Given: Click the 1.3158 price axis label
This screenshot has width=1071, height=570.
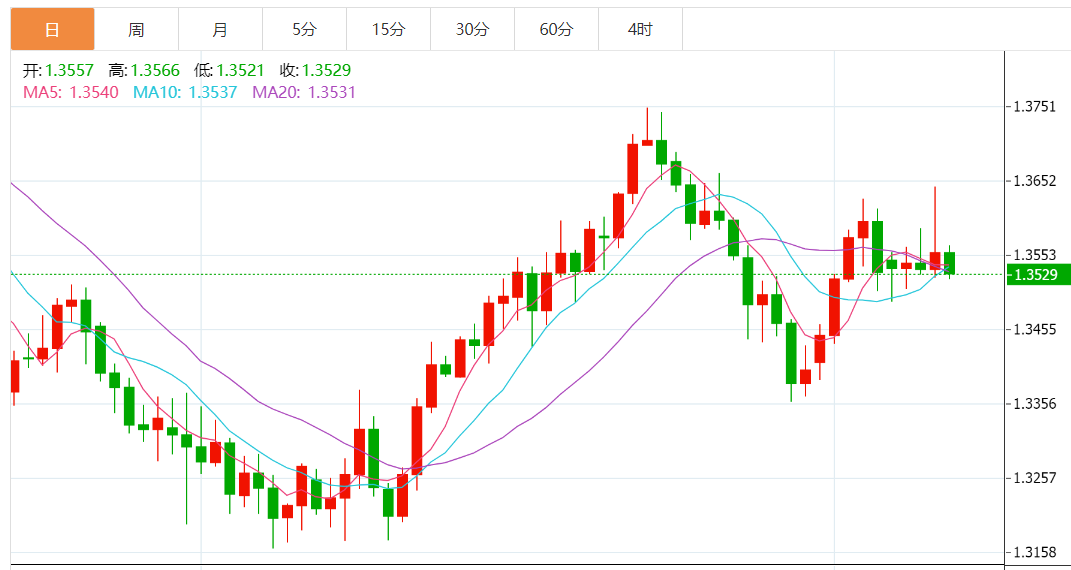Looking at the screenshot, I should click(x=1034, y=552).
